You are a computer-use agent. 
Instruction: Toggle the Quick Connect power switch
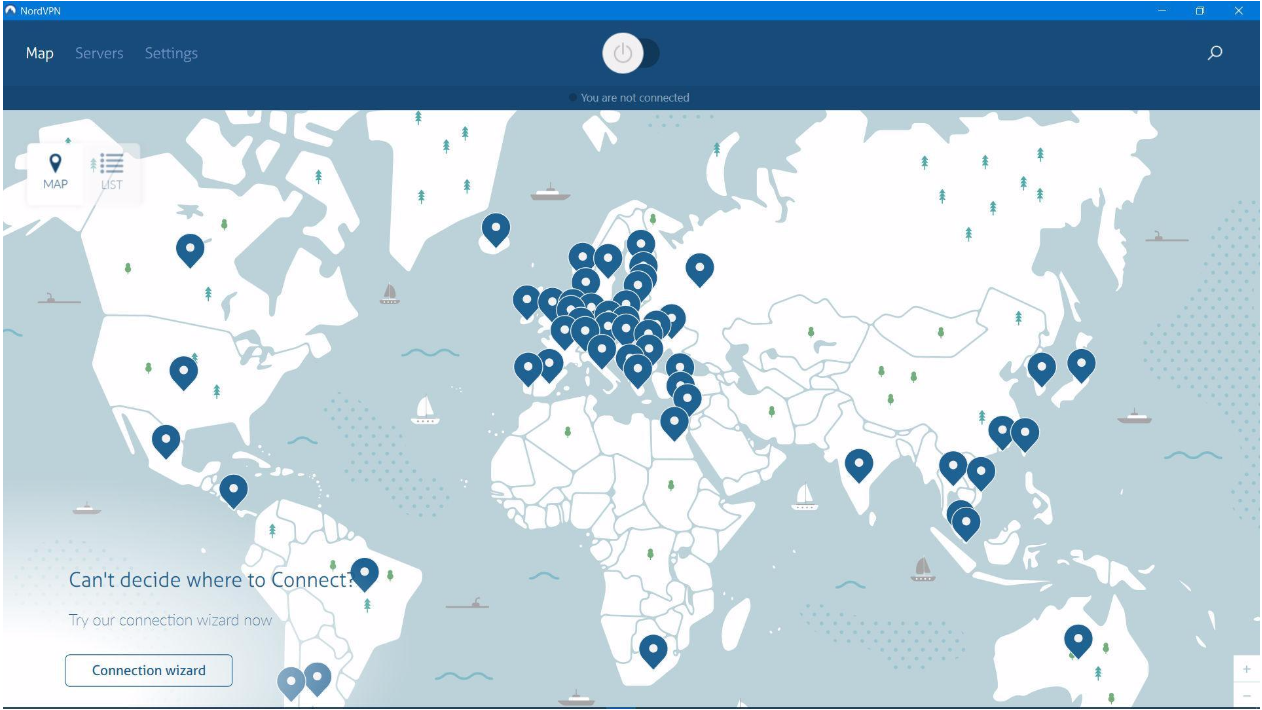point(623,54)
